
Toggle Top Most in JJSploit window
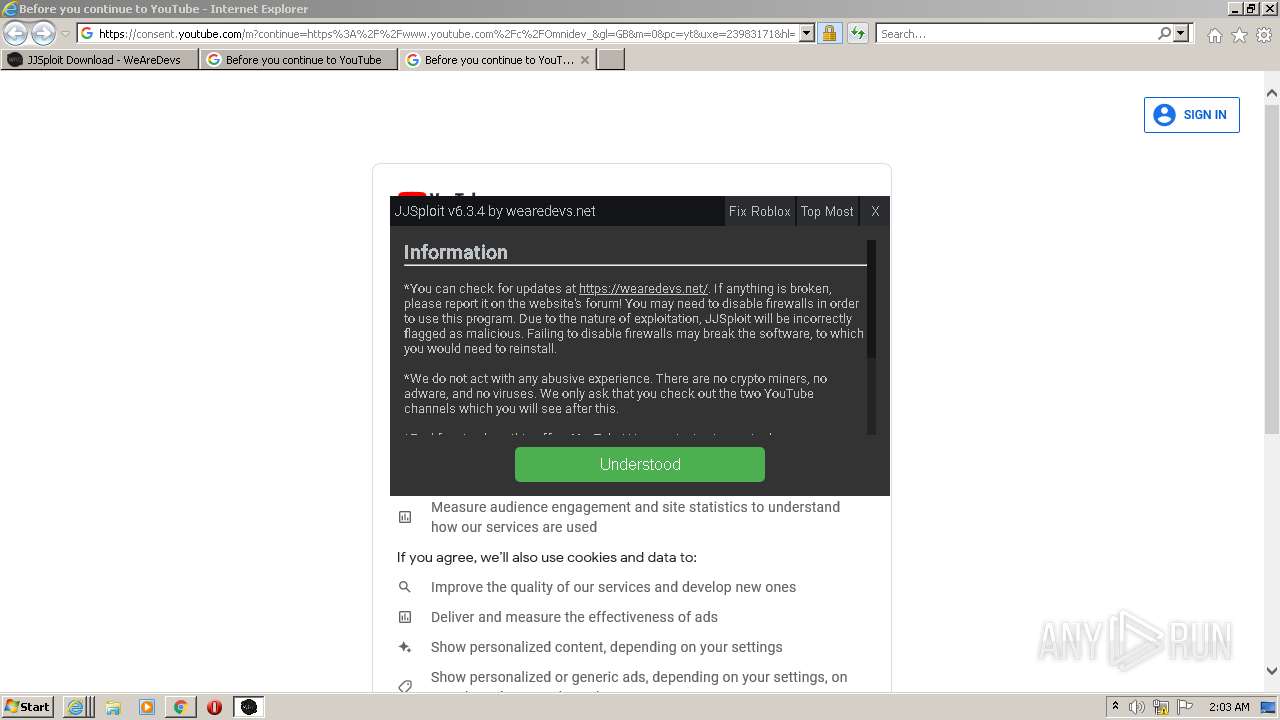[827, 211]
